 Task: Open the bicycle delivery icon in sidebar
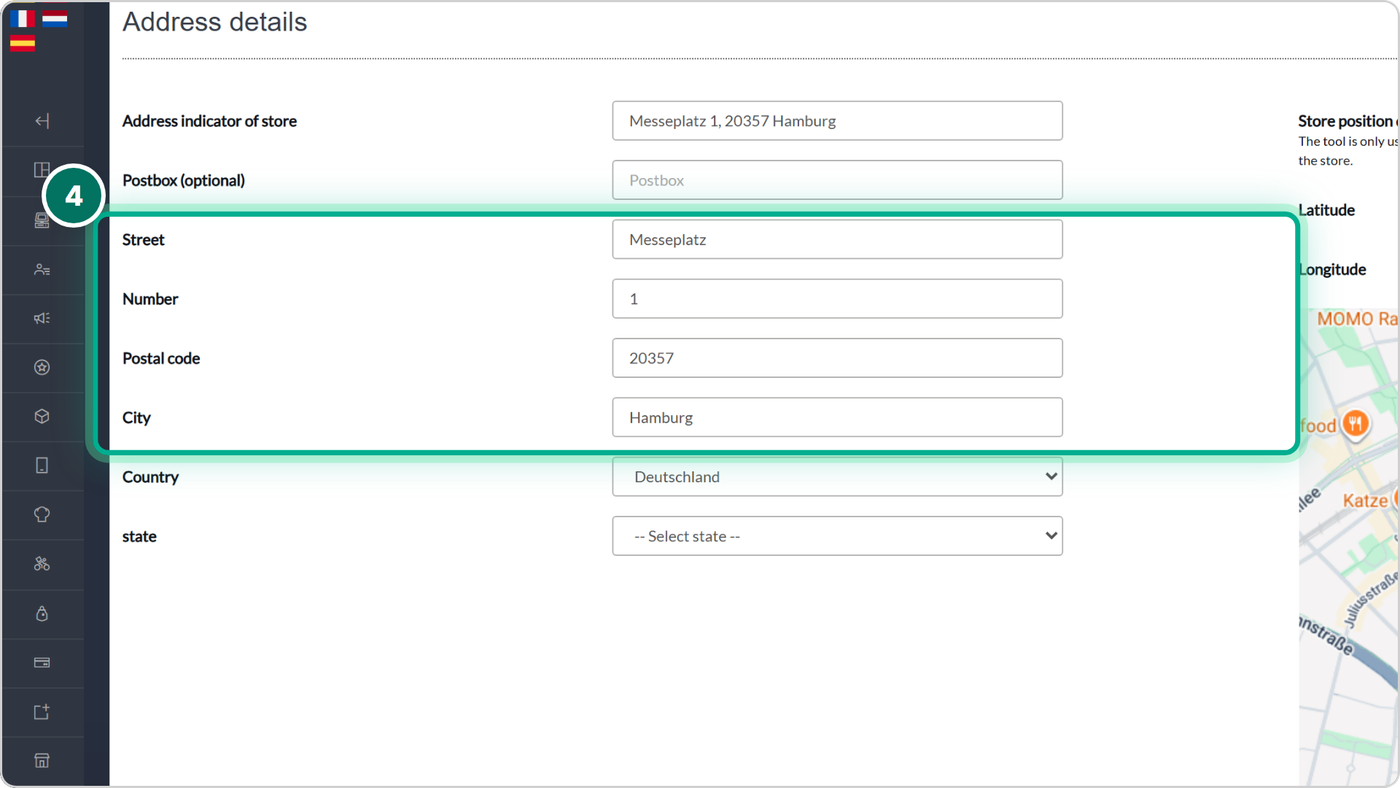click(42, 564)
